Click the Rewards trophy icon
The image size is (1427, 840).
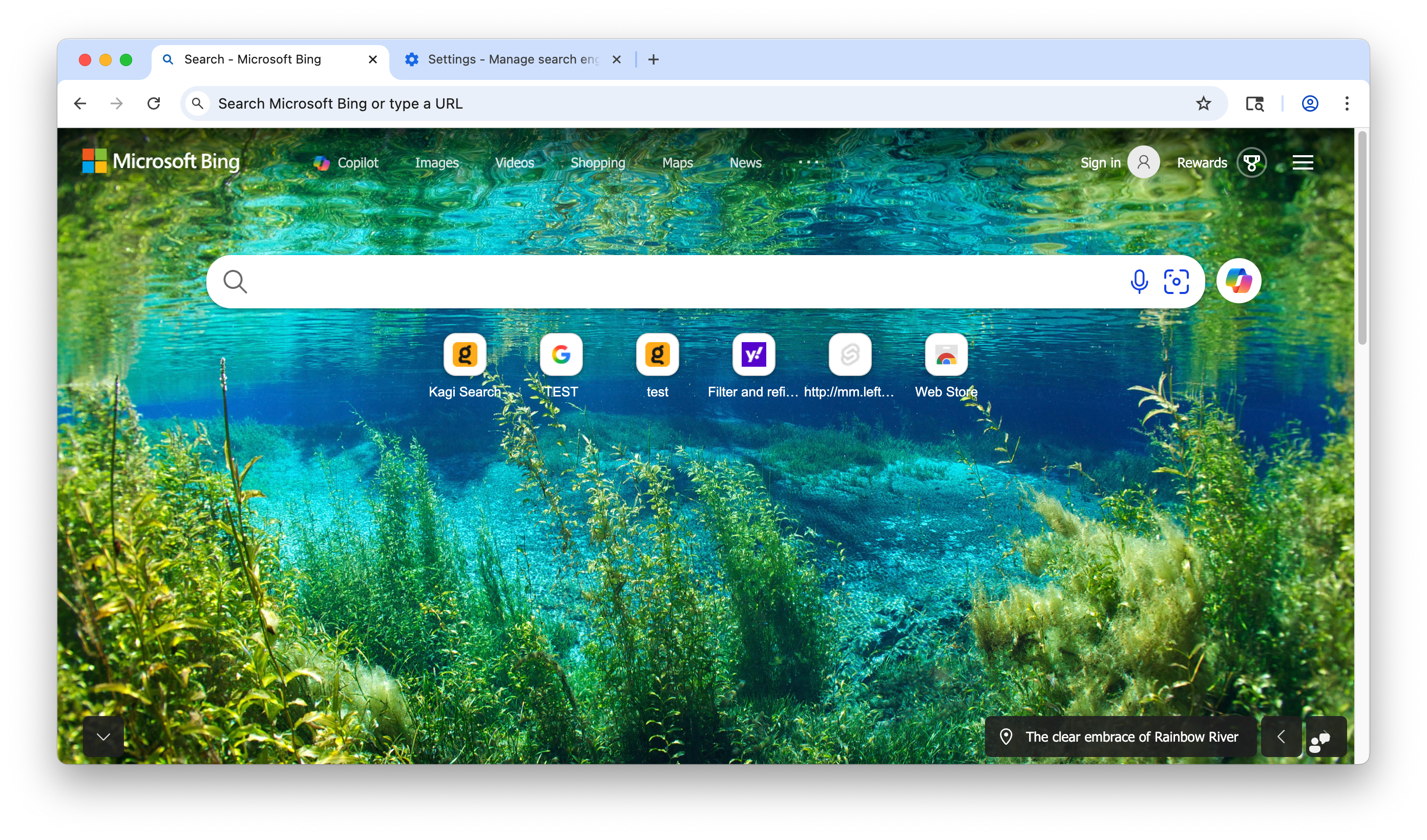tap(1251, 163)
